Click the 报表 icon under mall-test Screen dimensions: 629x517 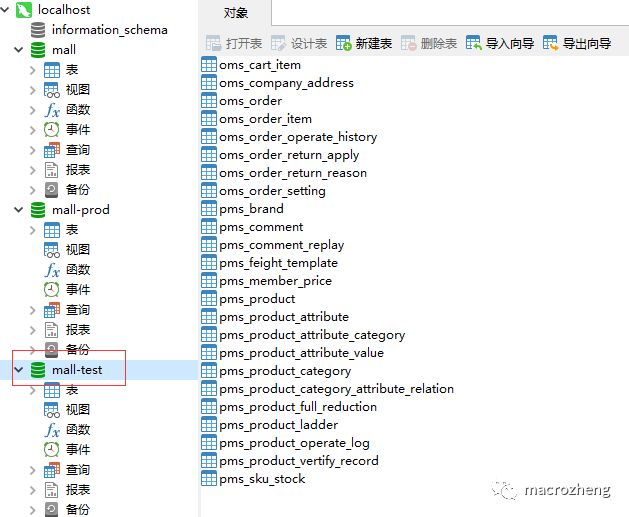[x=51, y=490]
